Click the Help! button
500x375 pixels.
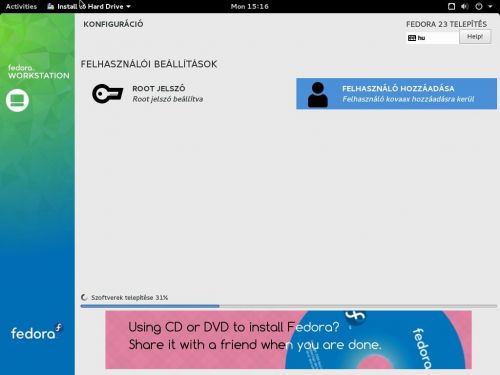point(475,37)
